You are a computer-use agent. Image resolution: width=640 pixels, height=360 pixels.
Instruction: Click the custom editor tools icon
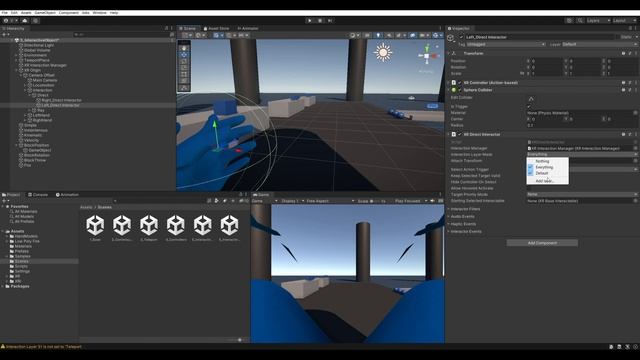click(184, 87)
